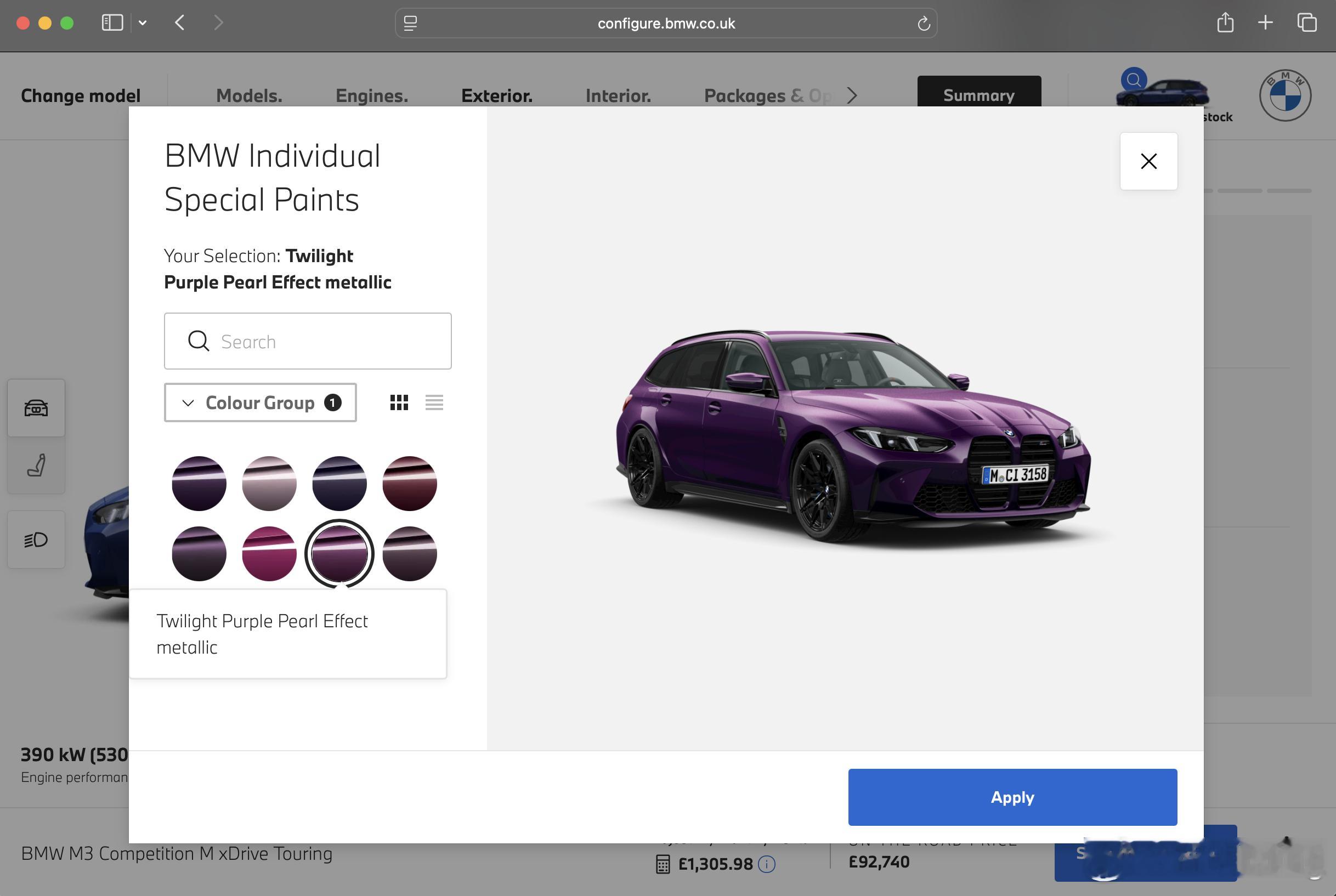The width and height of the screenshot is (1336, 896).
Task: Click the configure.bmw.co.uk address bar
Action: (666, 24)
